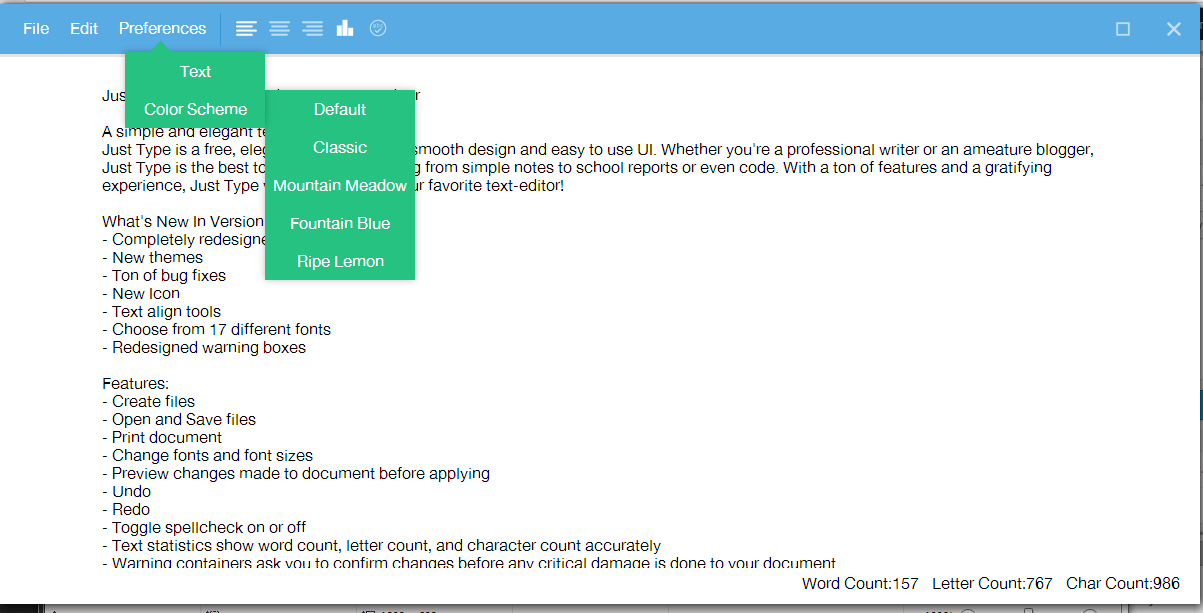Screen dimensions: 1203x613
Task: Close the Just Type window
Action: point(1174,29)
